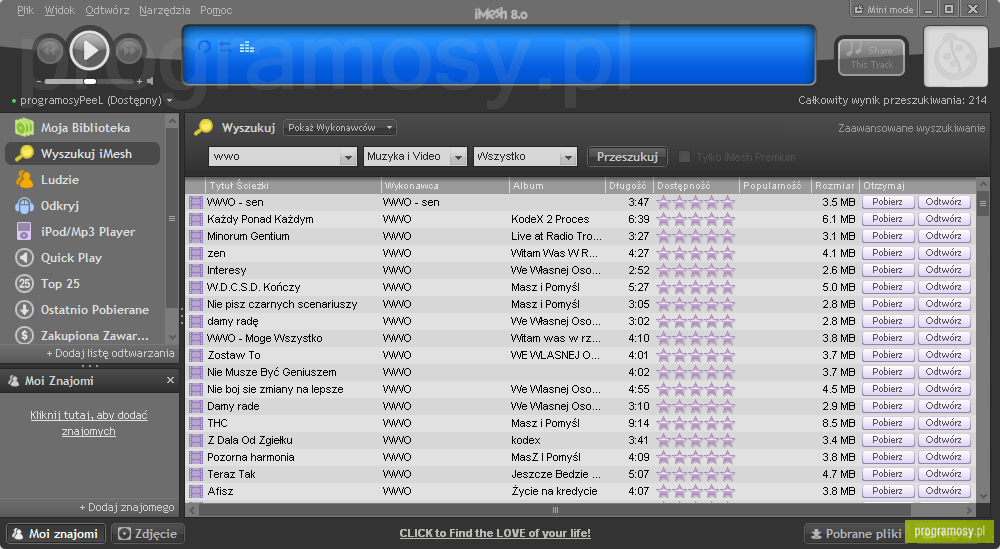Start playback with the Play button
This screenshot has width=1000, height=549.
tap(89, 50)
